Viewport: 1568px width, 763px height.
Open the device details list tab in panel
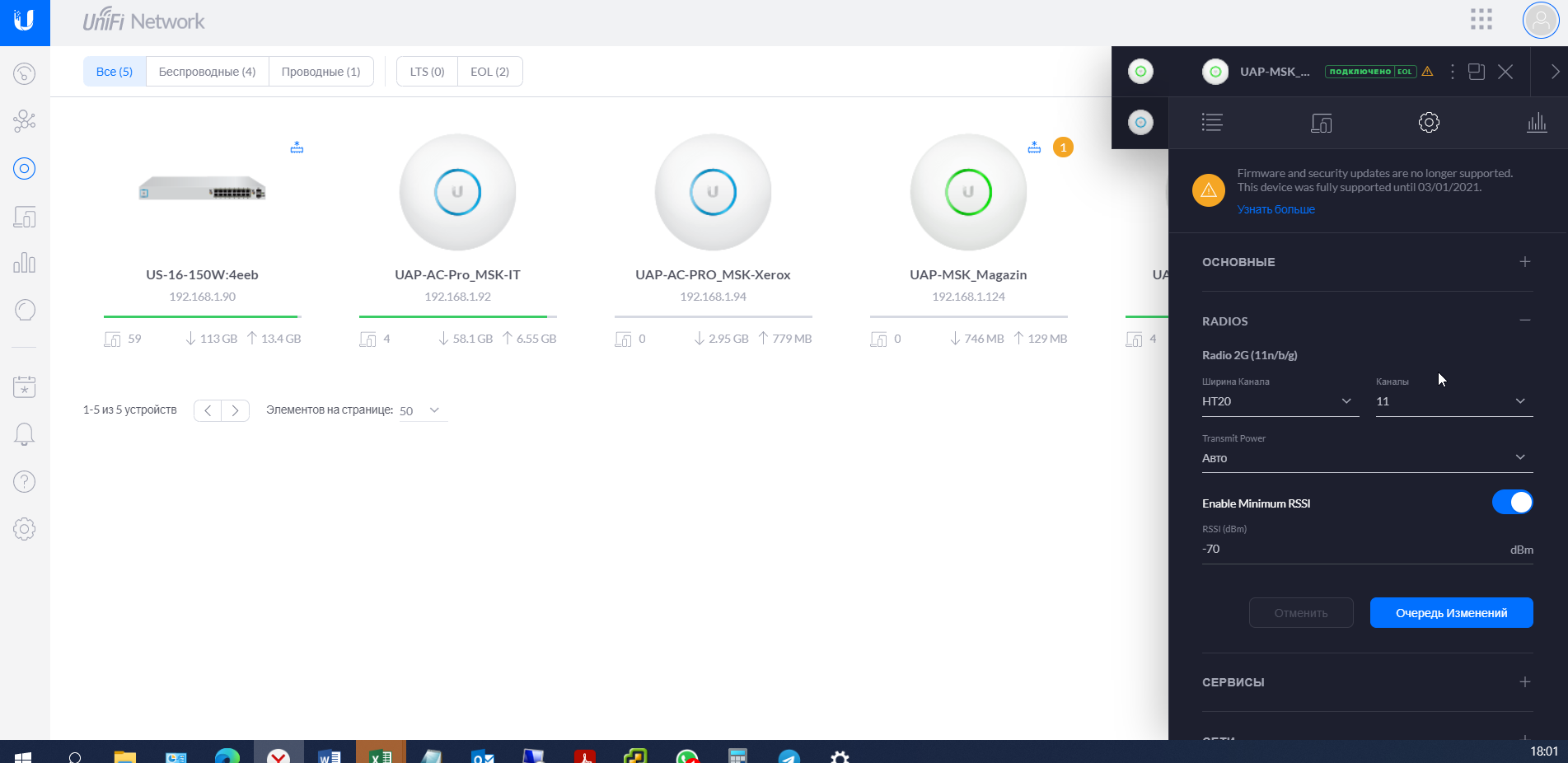point(1212,123)
